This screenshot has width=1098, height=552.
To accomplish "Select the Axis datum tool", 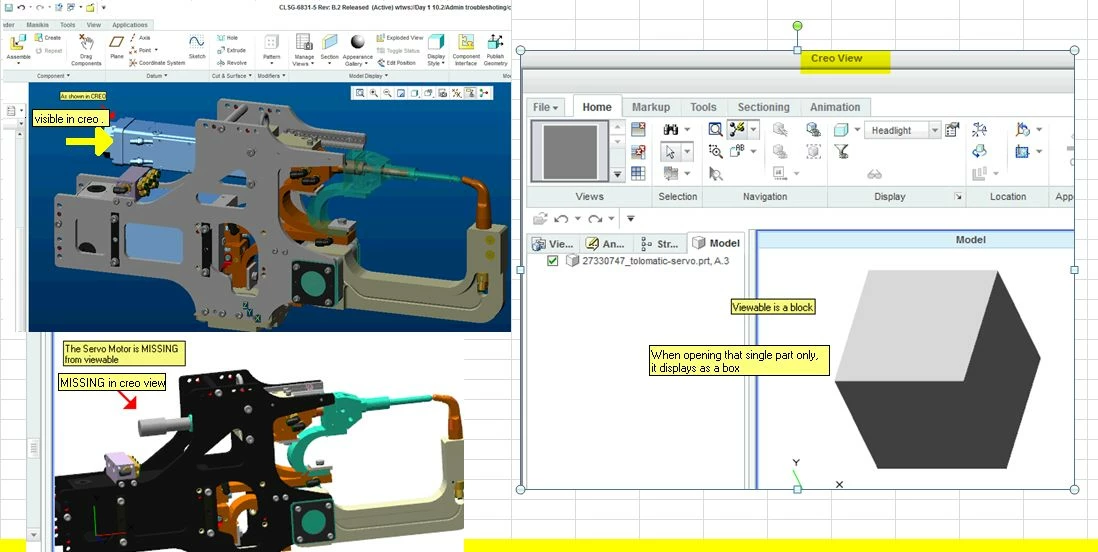I will tap(140, 38).
